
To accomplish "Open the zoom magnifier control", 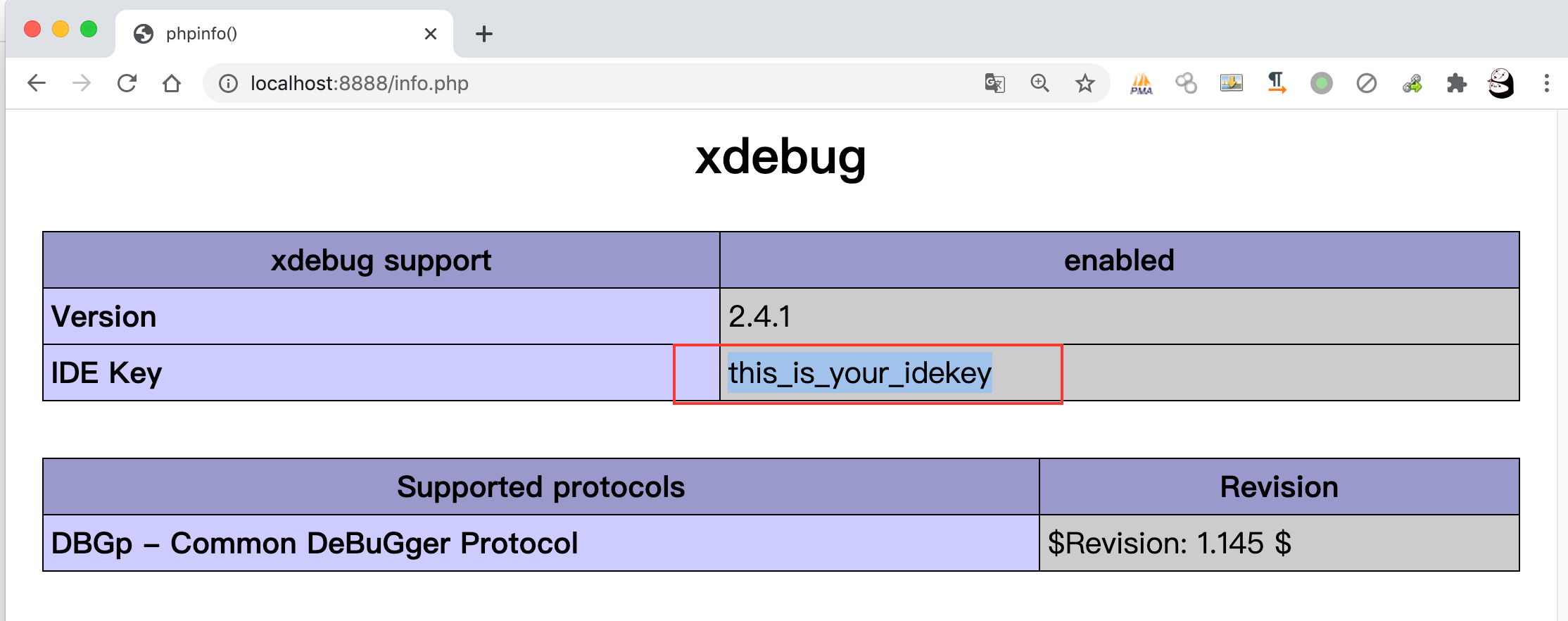I will coord(1039,83).
